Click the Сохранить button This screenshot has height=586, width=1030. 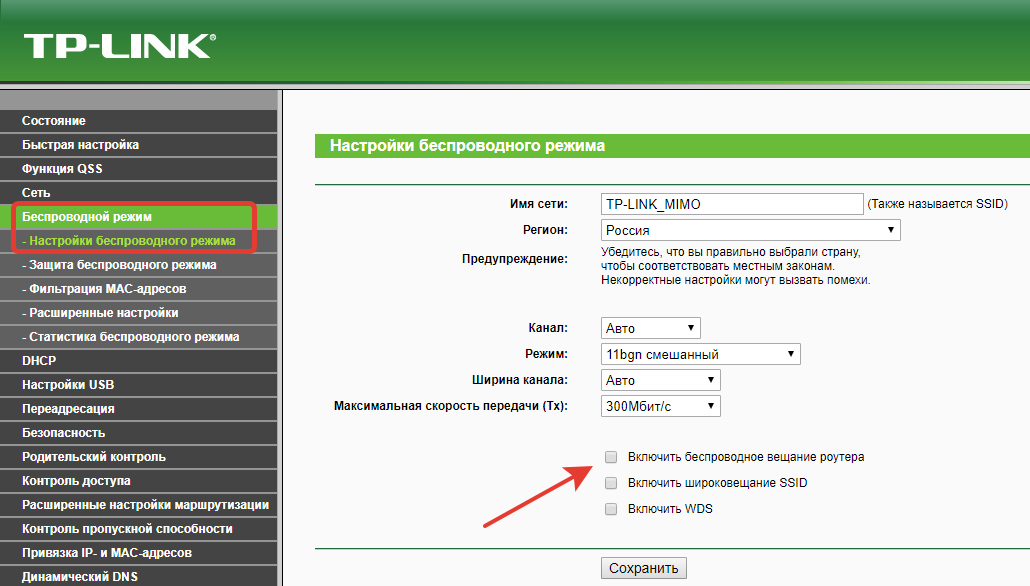coord(643,568)
